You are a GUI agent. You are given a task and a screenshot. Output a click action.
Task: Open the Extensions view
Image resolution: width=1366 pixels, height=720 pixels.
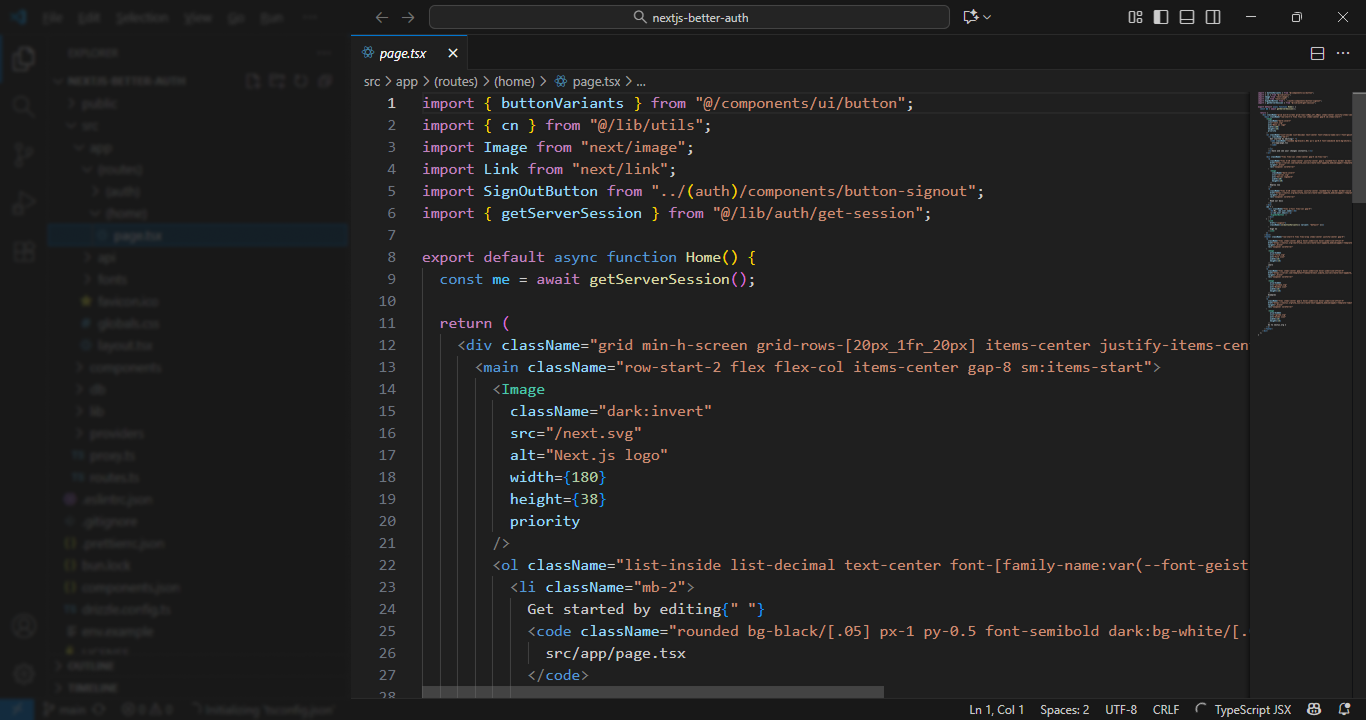pos(24,251)
